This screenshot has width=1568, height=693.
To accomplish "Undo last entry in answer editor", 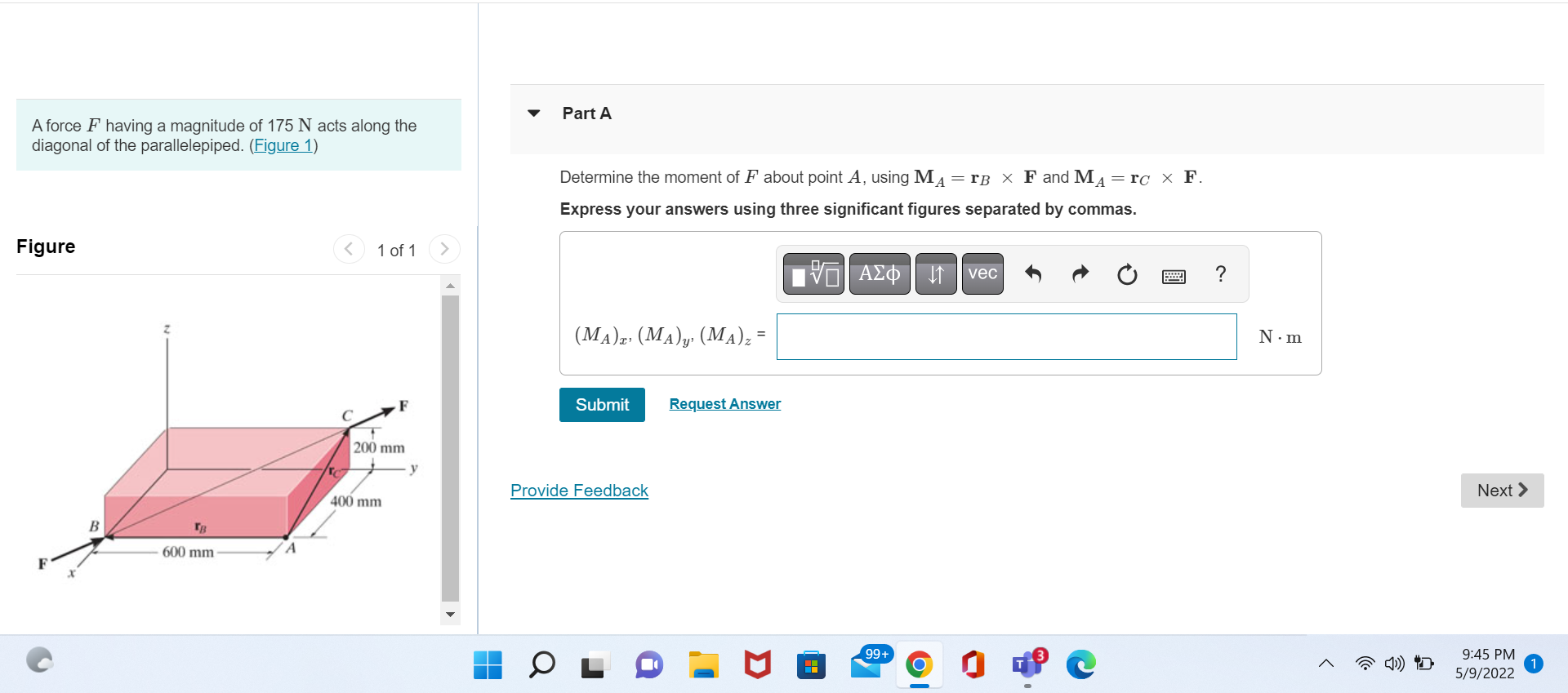I will click(1033, 273).
